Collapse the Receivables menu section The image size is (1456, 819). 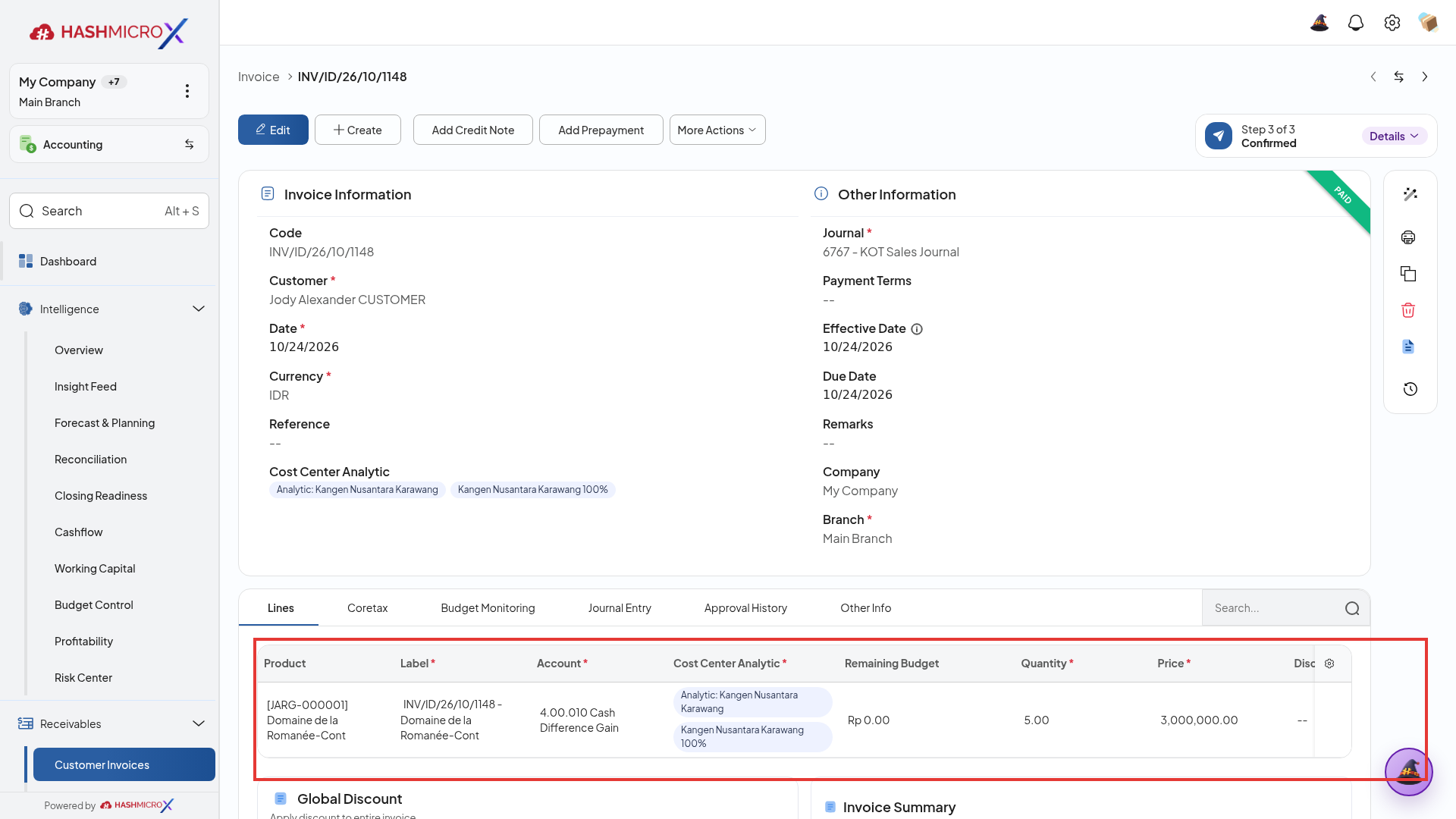tap(199, 723)
